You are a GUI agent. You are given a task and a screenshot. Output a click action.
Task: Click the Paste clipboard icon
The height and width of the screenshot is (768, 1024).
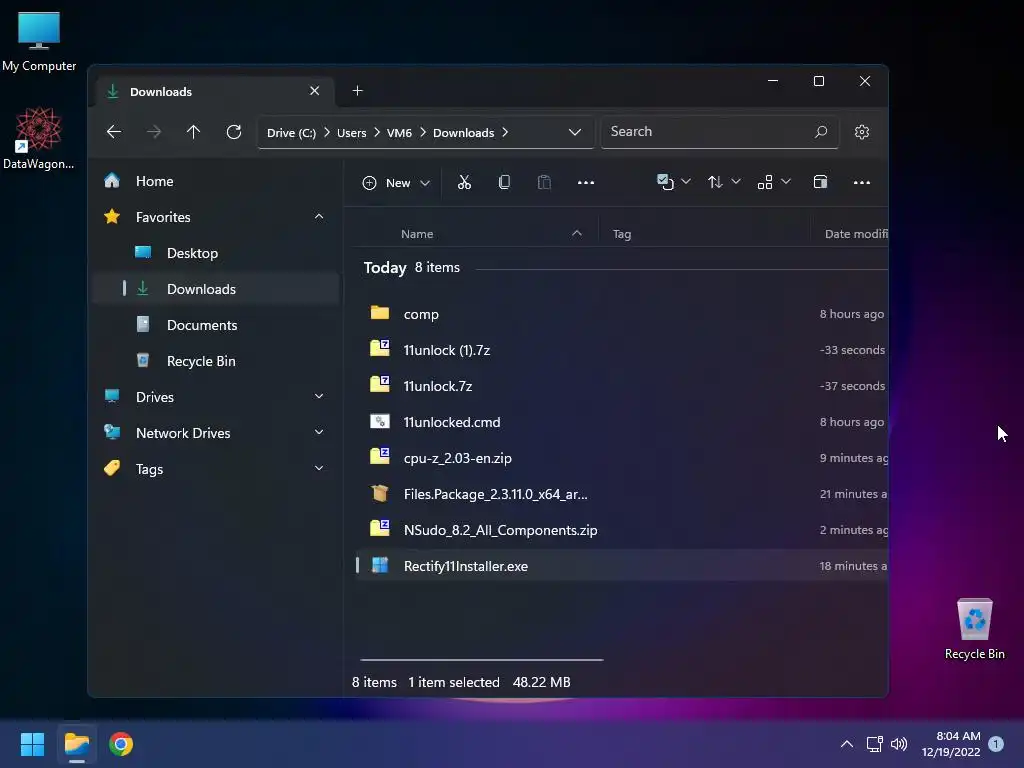(544, 182)
